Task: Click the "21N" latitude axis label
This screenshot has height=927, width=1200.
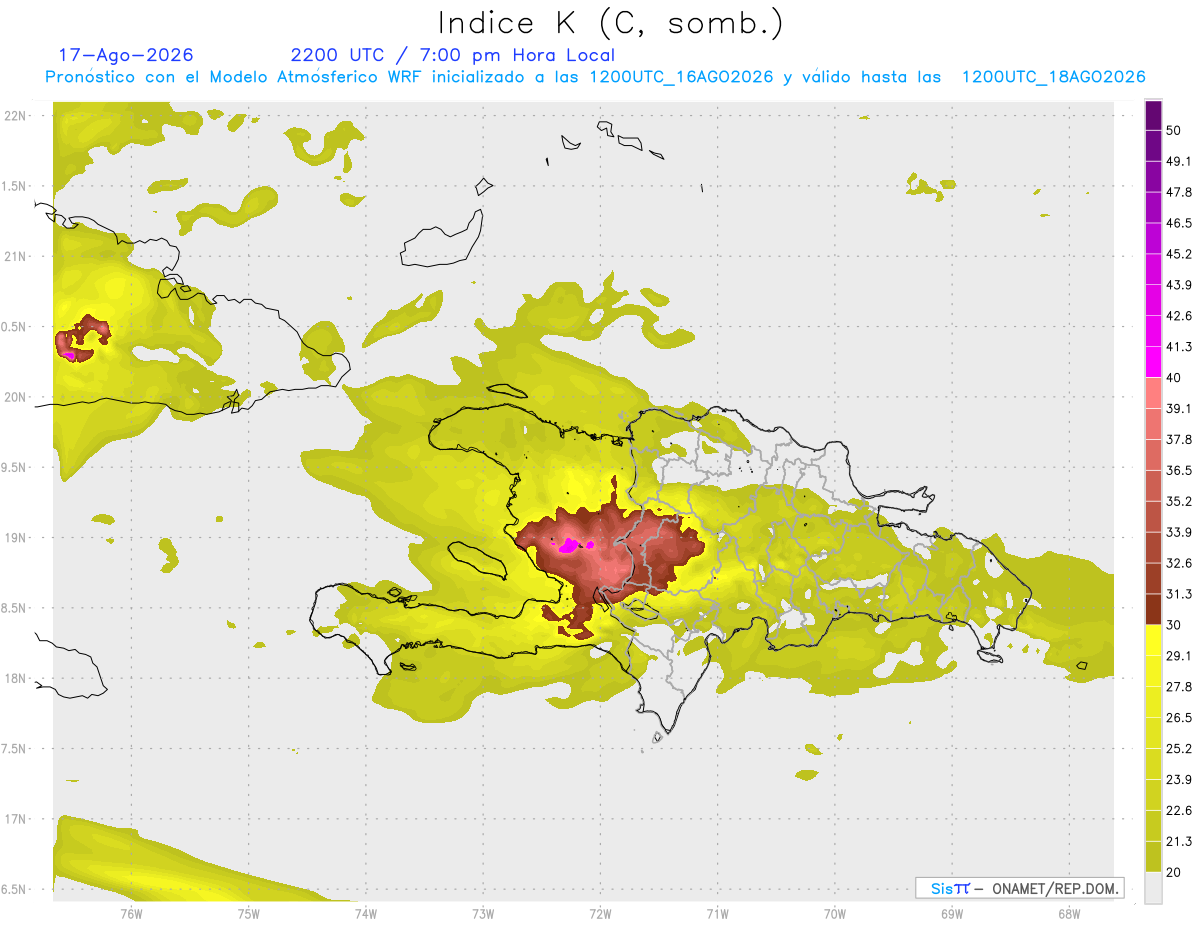Action: tap(16, 256)
